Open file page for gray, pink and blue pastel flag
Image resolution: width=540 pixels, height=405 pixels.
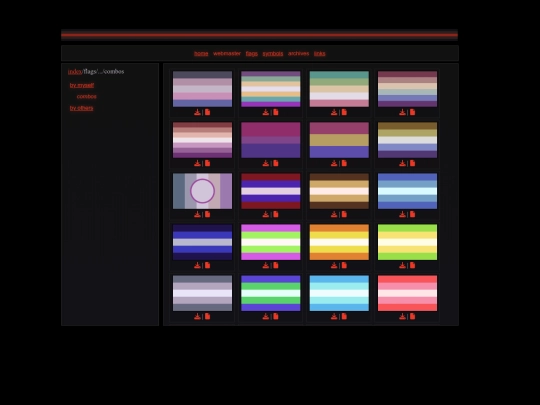[x=207, y=112]
